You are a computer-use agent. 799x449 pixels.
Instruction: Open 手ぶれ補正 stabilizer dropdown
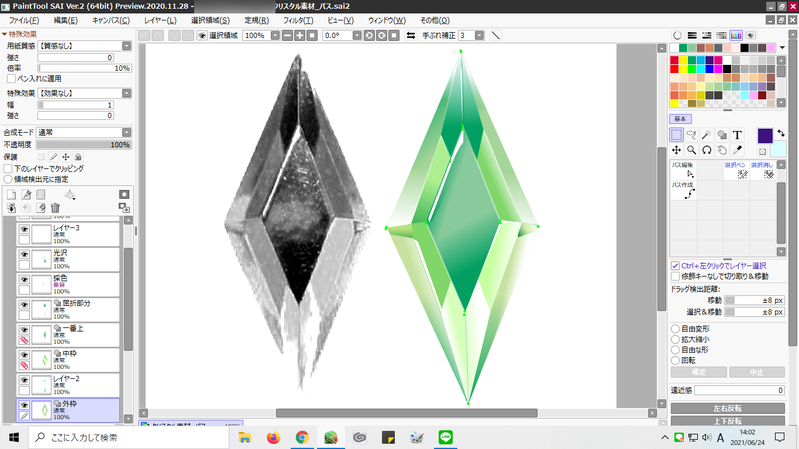[x=479, y=35]
